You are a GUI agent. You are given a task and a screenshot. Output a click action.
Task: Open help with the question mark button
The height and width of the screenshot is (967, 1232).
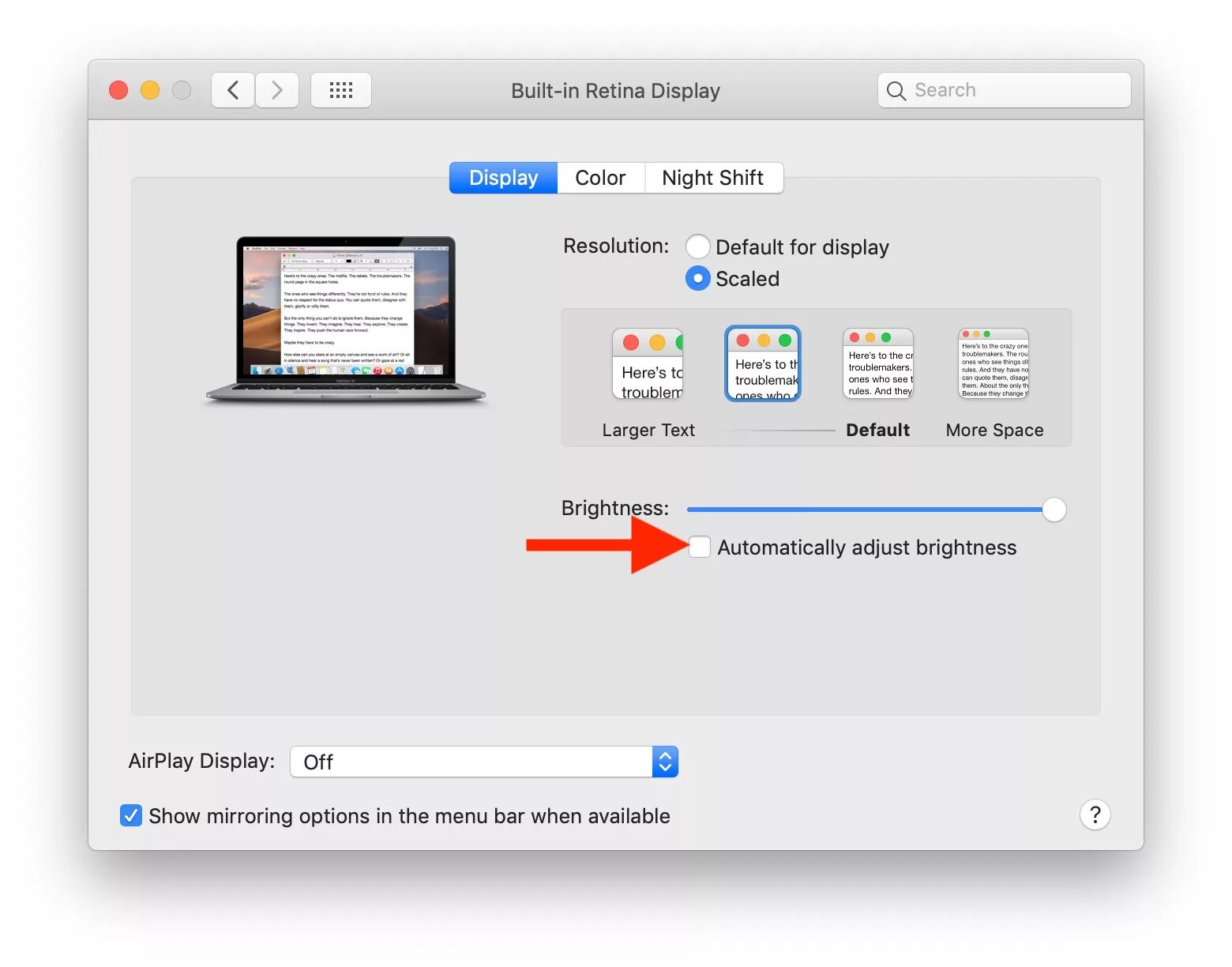[x=1095, y=815]
